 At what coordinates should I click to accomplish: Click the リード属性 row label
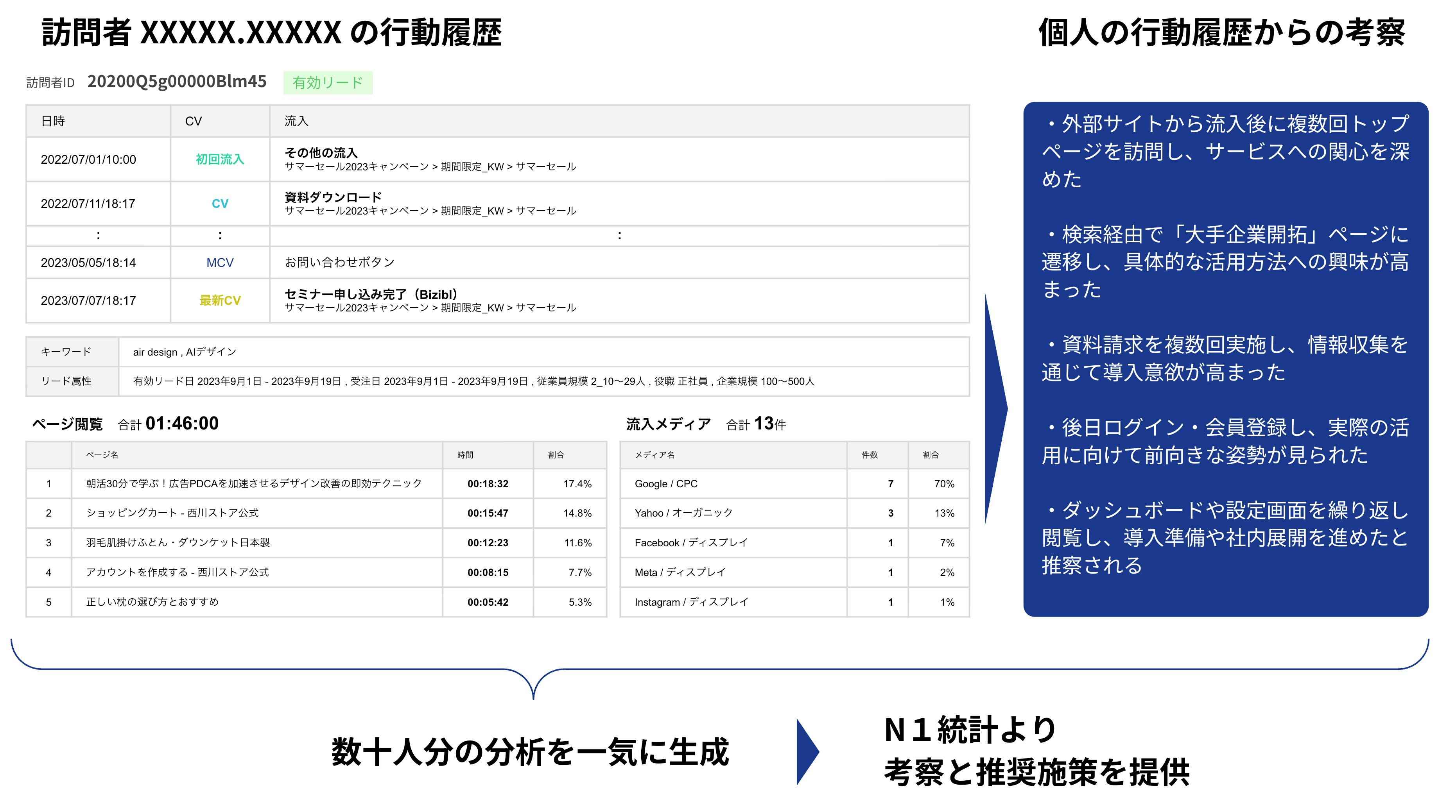tap(66, 381)
